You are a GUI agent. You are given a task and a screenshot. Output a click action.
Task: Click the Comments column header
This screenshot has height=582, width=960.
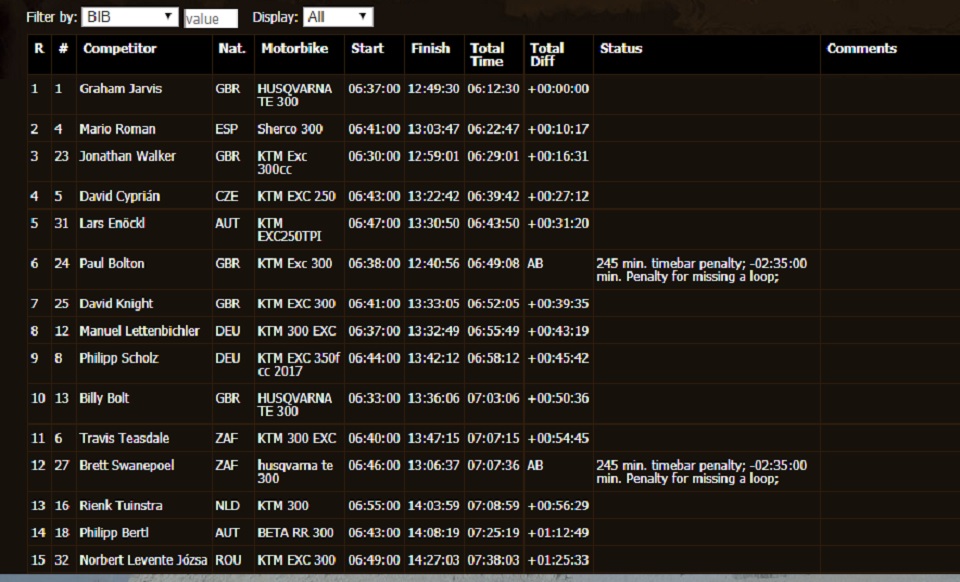point(861,48)
